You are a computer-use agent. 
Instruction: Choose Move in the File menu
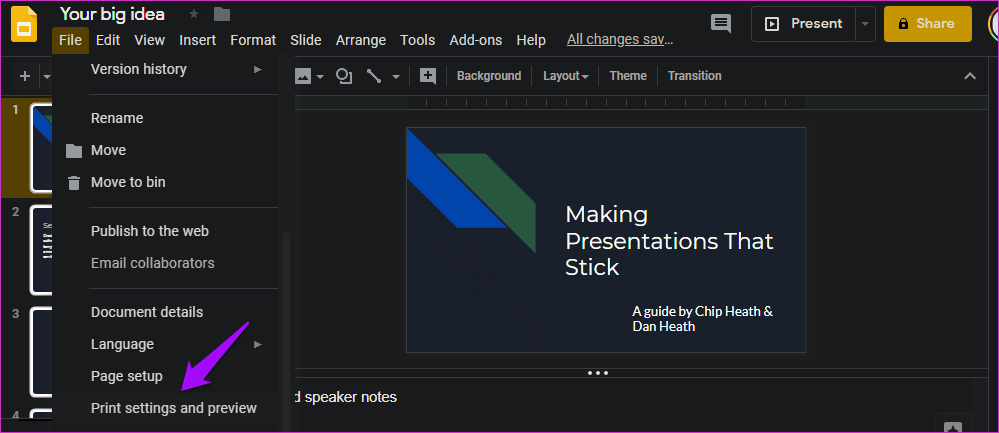166,150
